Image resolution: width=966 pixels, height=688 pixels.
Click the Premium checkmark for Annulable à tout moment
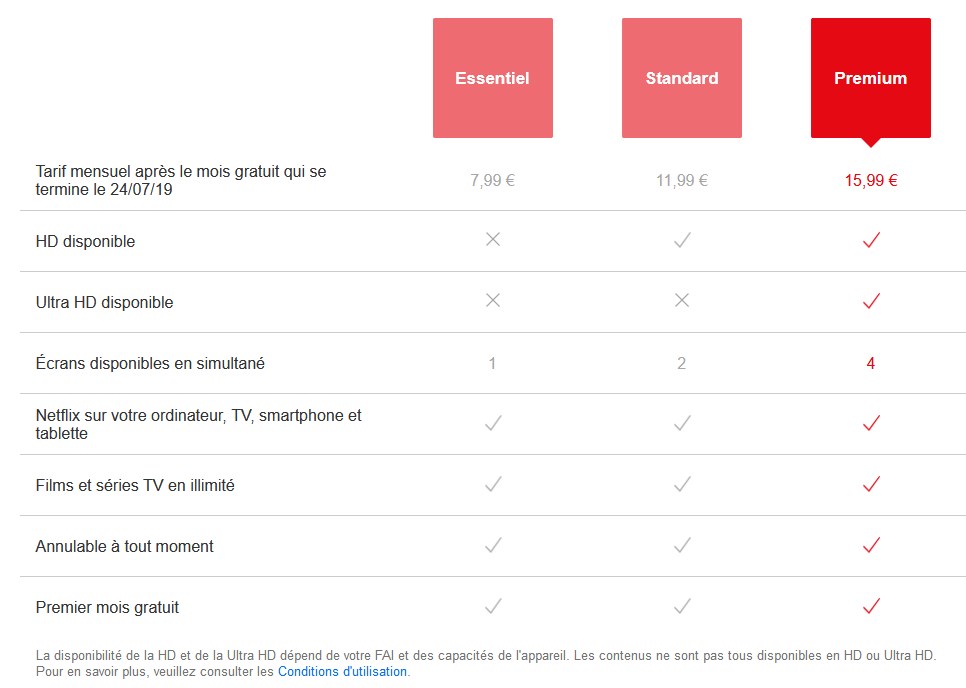point(871,545)
